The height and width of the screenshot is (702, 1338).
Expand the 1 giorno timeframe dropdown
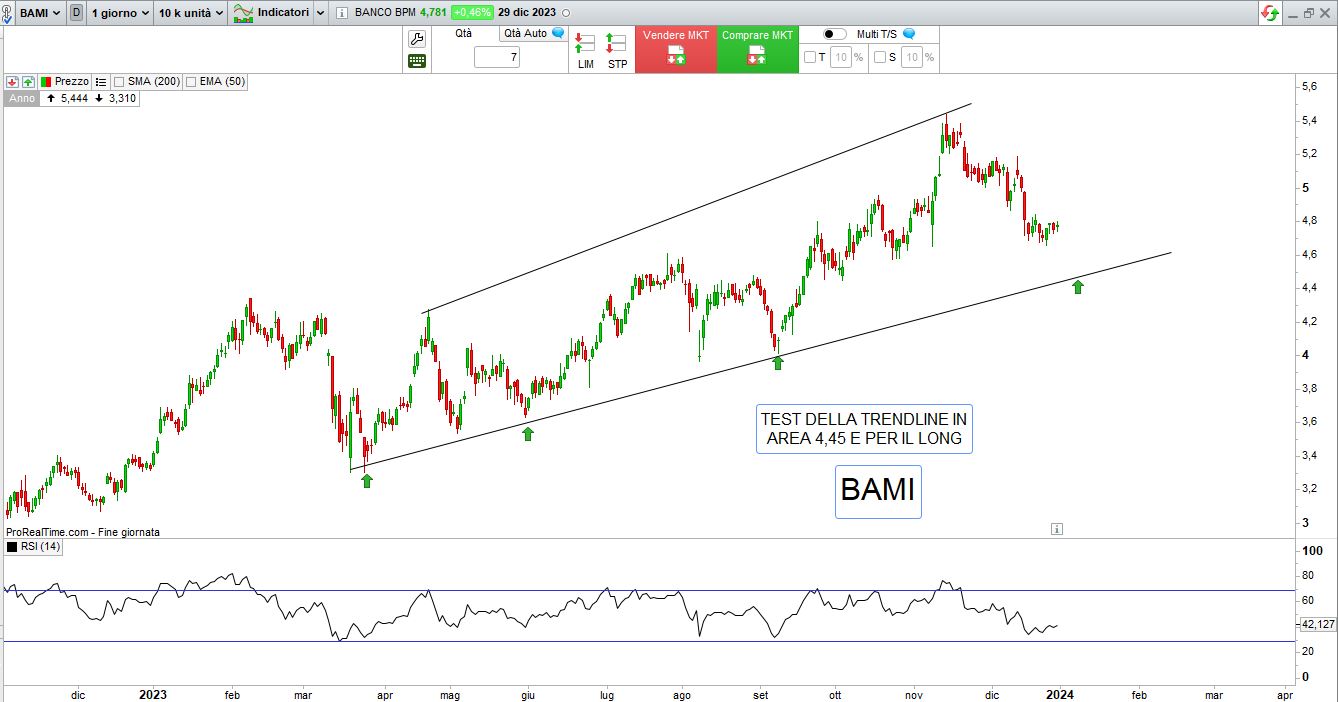tap(119, 13)
